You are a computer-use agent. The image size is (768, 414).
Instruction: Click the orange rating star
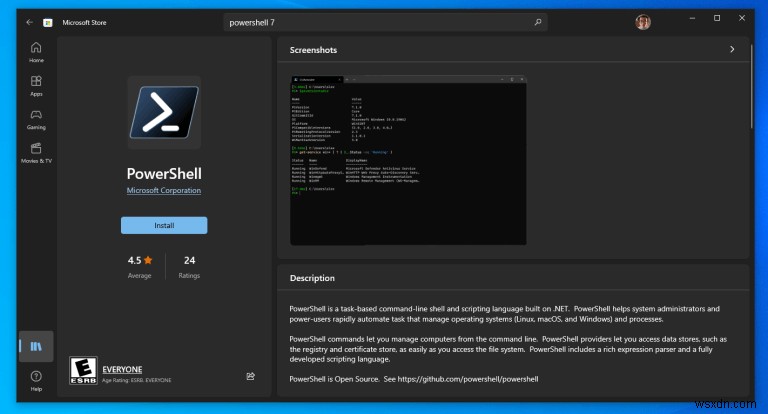tap(148, 260)
